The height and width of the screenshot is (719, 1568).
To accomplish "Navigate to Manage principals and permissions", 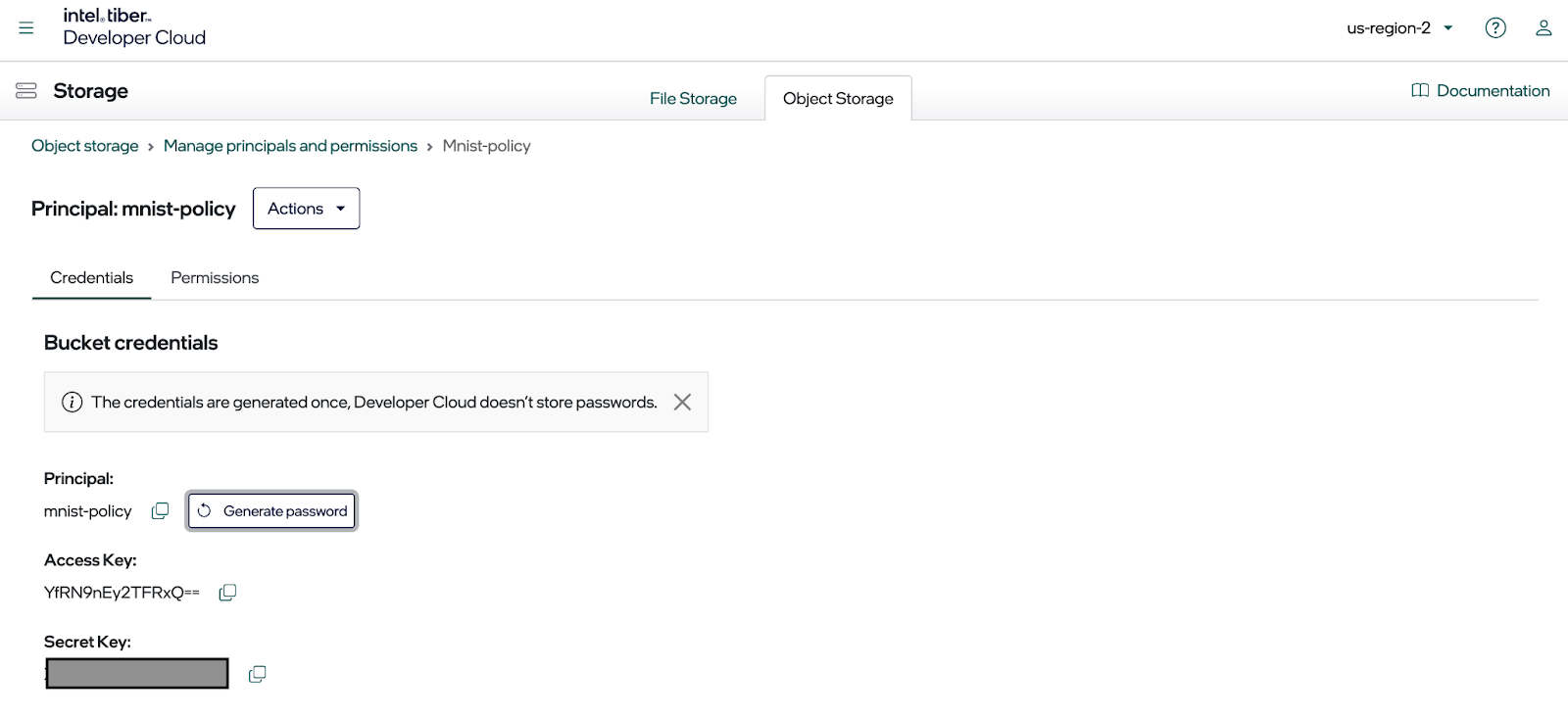I will (x=290, y=146).
